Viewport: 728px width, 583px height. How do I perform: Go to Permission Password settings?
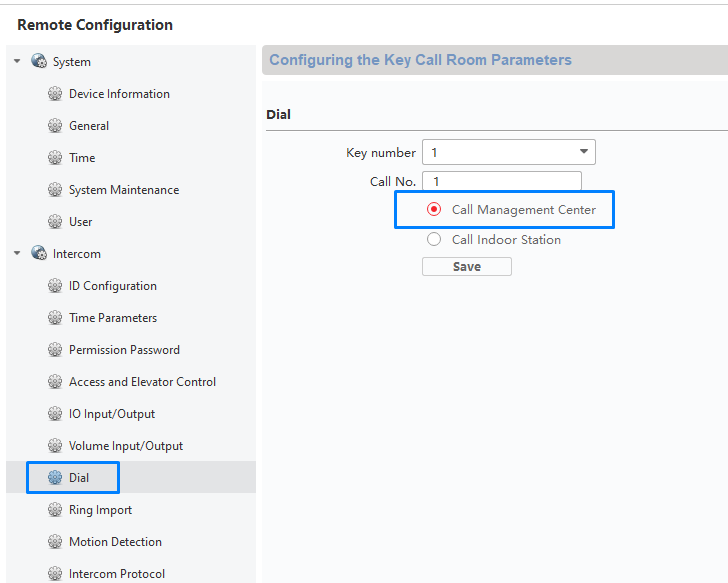124,350
